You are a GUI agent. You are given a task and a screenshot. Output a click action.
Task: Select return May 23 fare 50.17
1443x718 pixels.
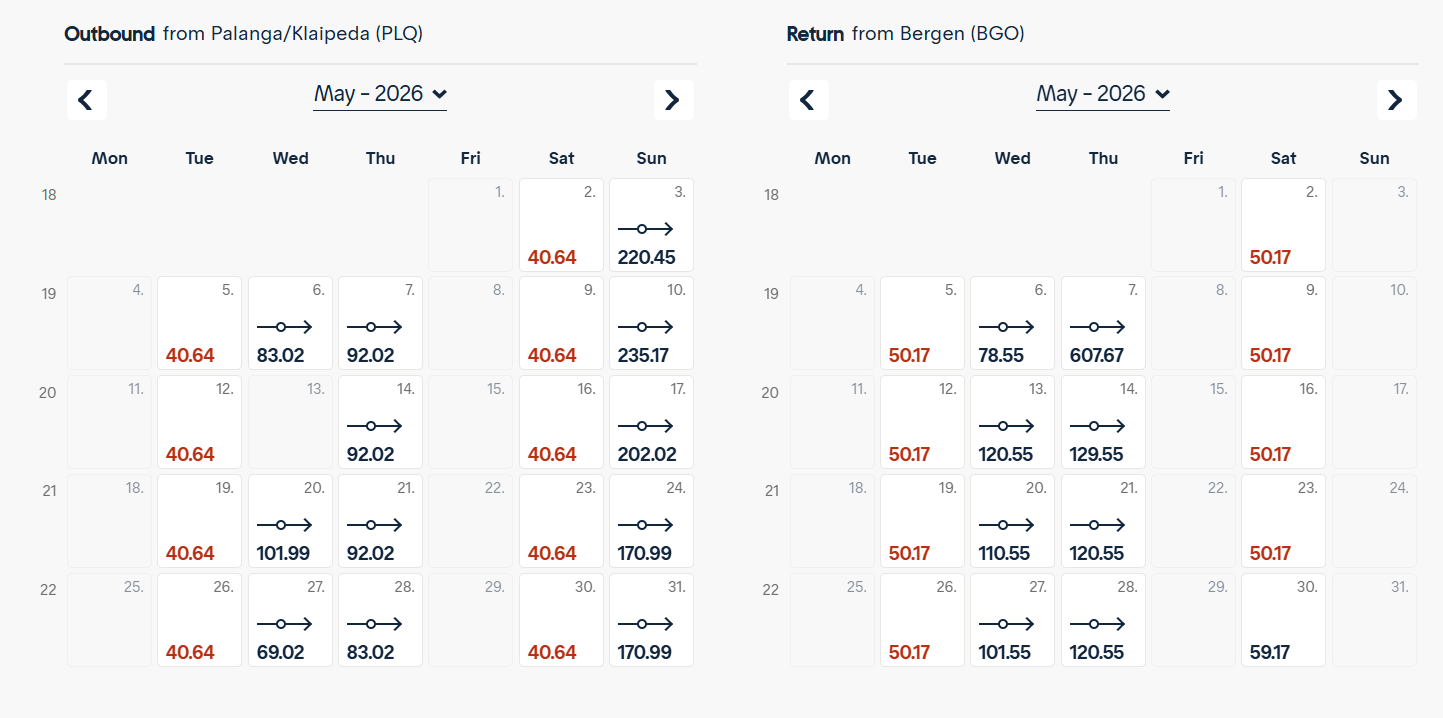(1283, 521)
